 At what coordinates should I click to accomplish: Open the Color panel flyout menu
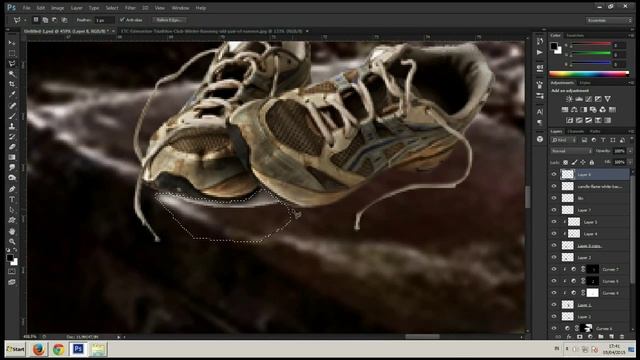point(631,36)
